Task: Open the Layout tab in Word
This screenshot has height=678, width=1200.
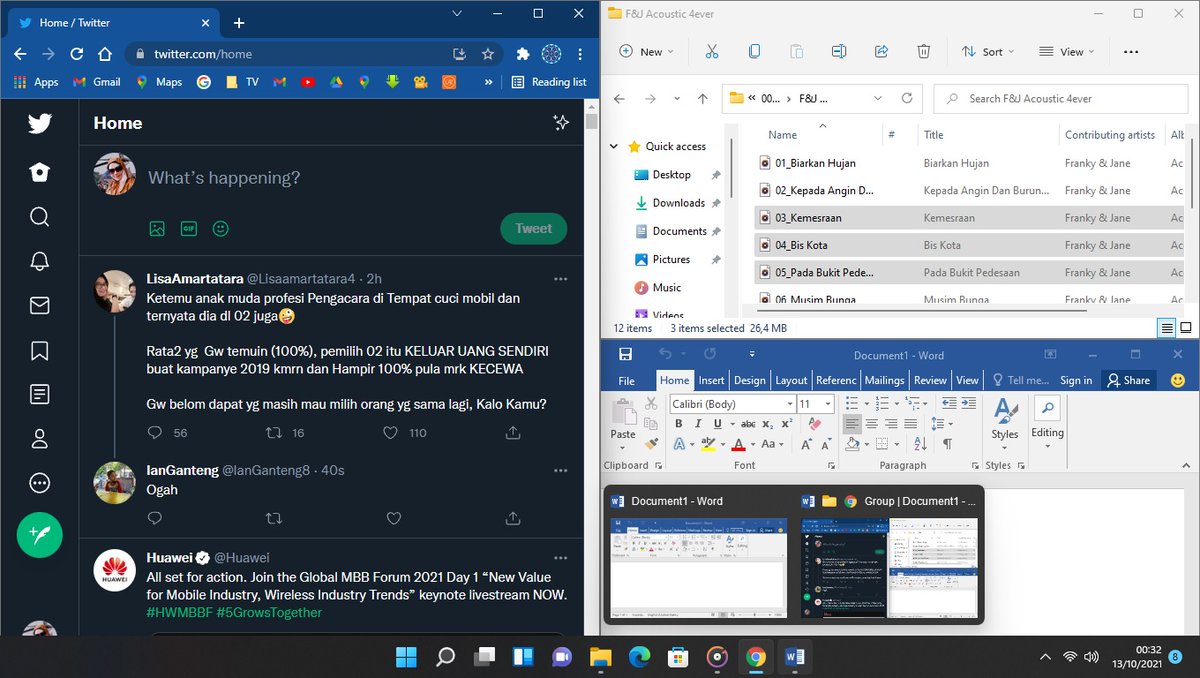Action: [791, 380]
